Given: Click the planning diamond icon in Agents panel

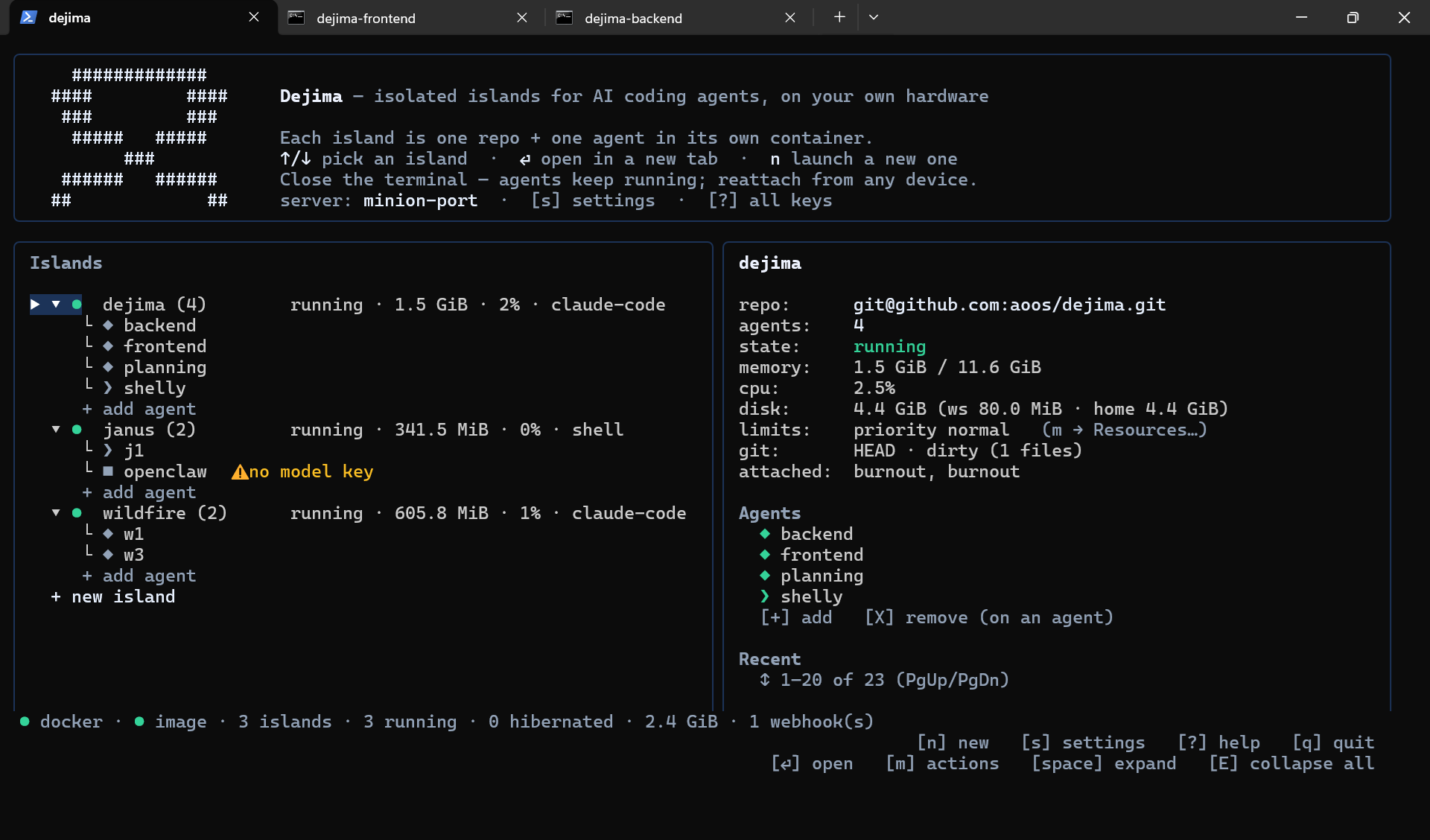Looking at the screenshot, I should click(x=765, y=576).
